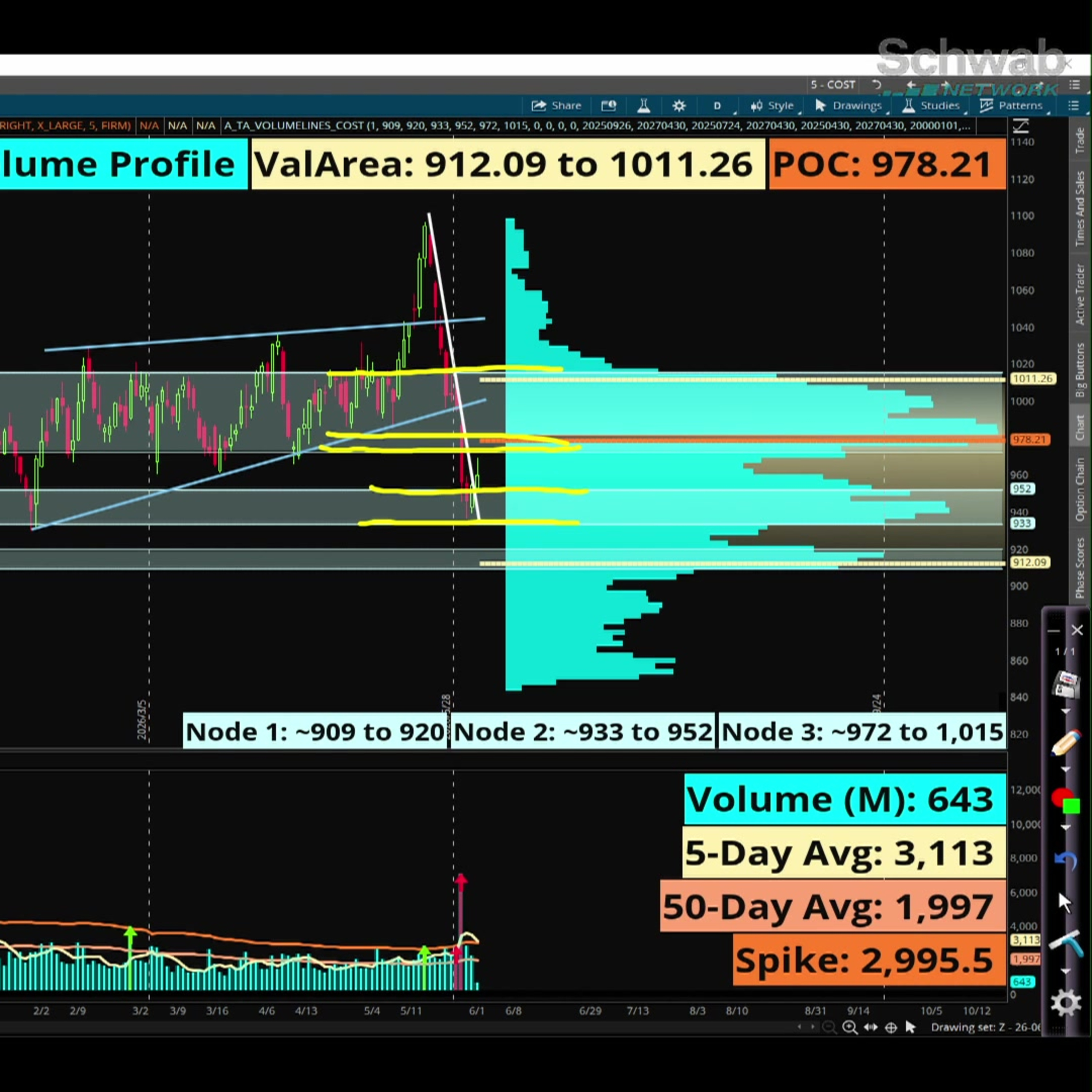Click the Patterns button
1092x1092 pixels.
[1011, 106]
